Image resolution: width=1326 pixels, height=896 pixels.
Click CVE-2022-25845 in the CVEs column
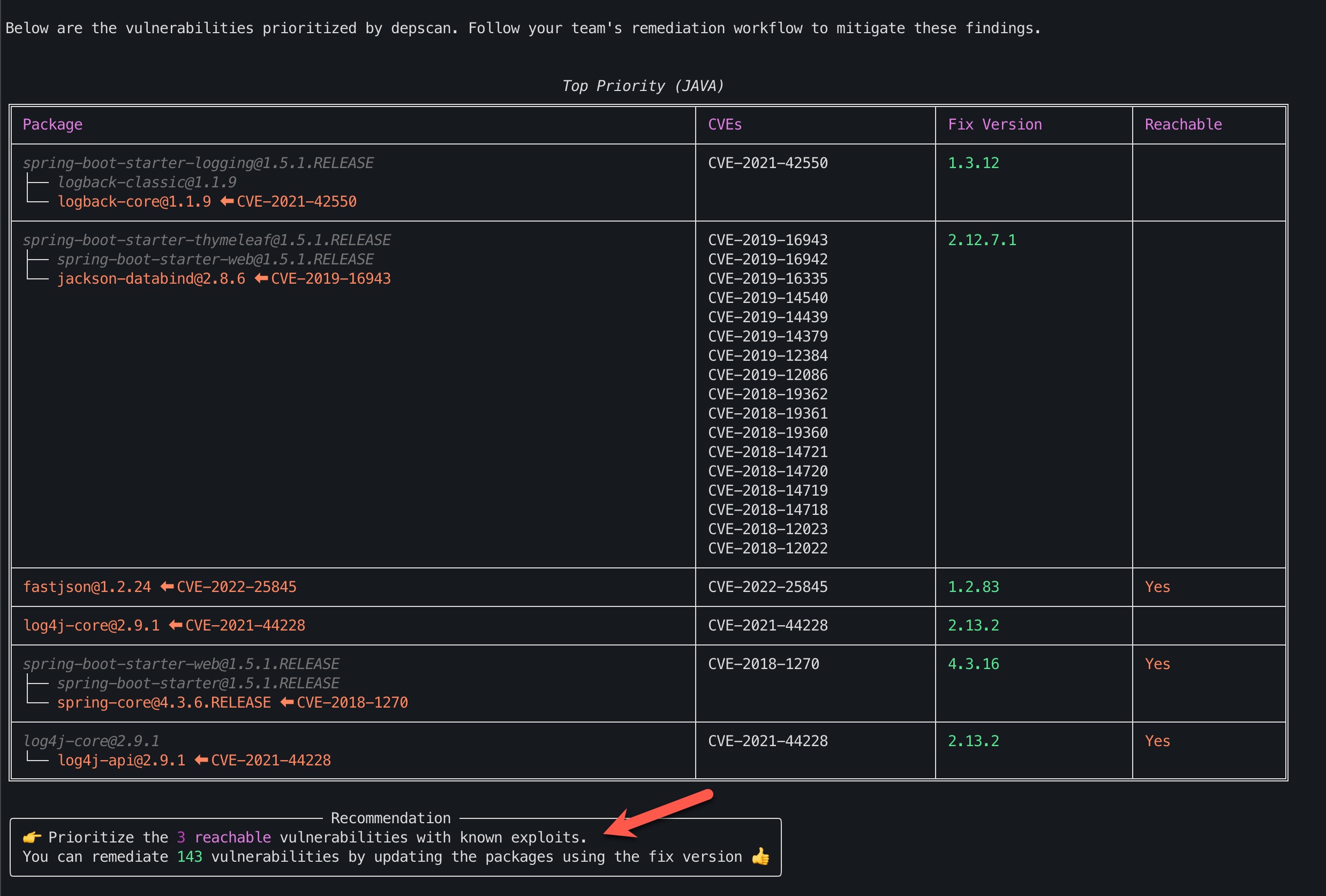[767, 587]
